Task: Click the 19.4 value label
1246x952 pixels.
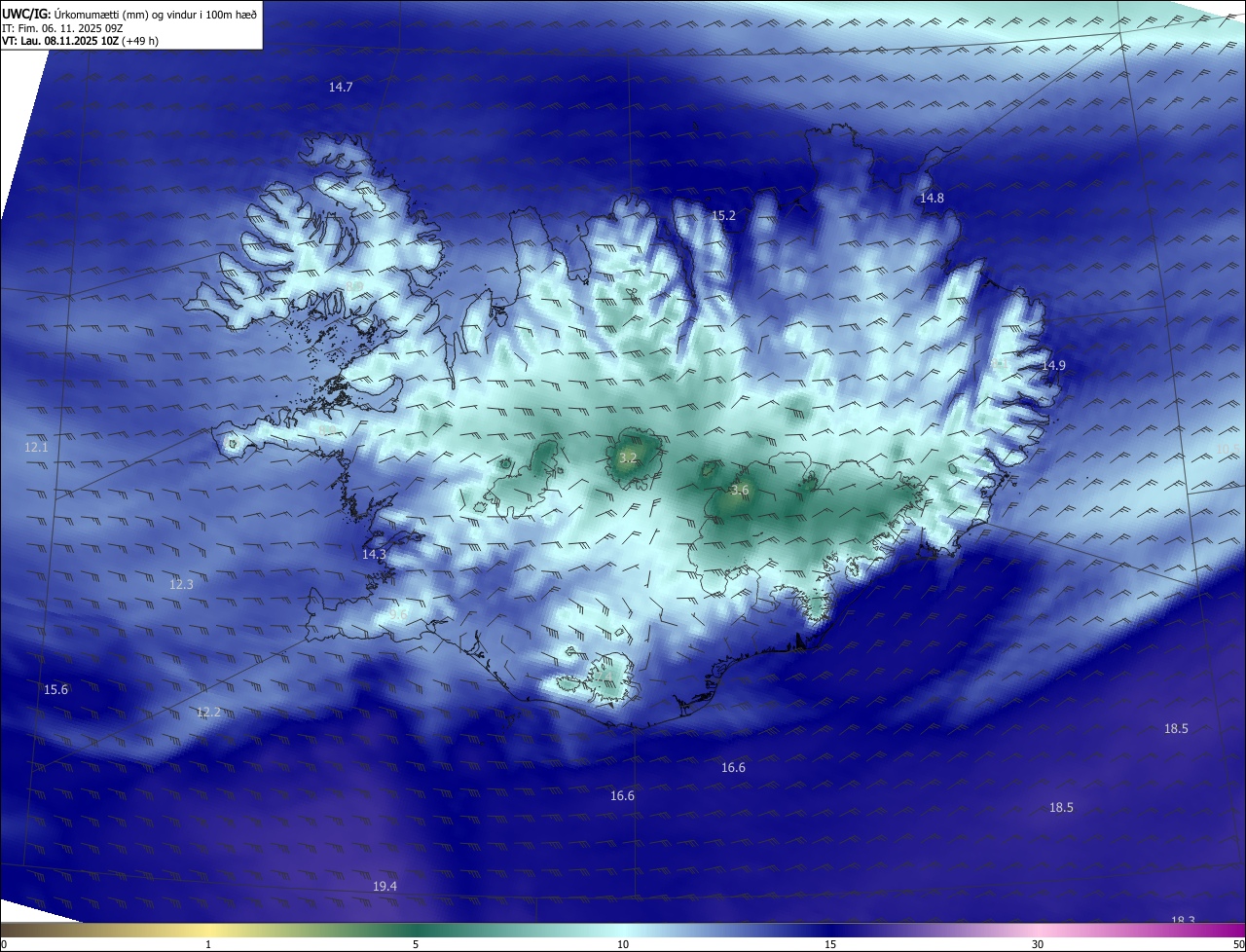Action: [x=385, y=887]
